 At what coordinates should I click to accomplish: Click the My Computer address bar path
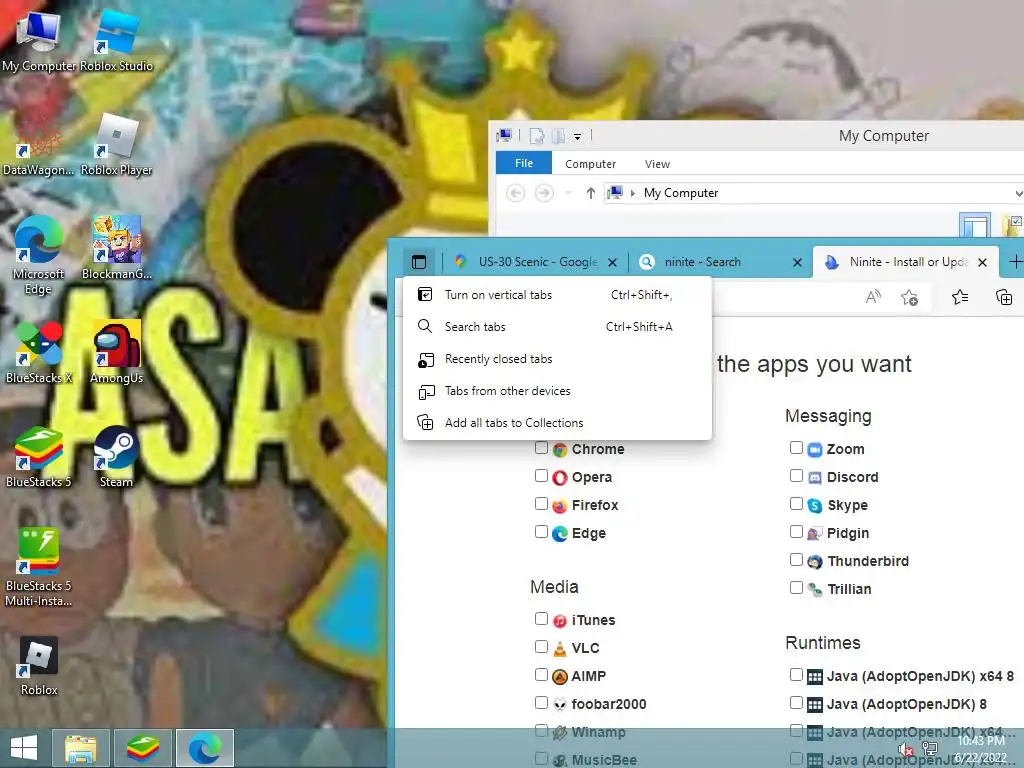point(680,193)
